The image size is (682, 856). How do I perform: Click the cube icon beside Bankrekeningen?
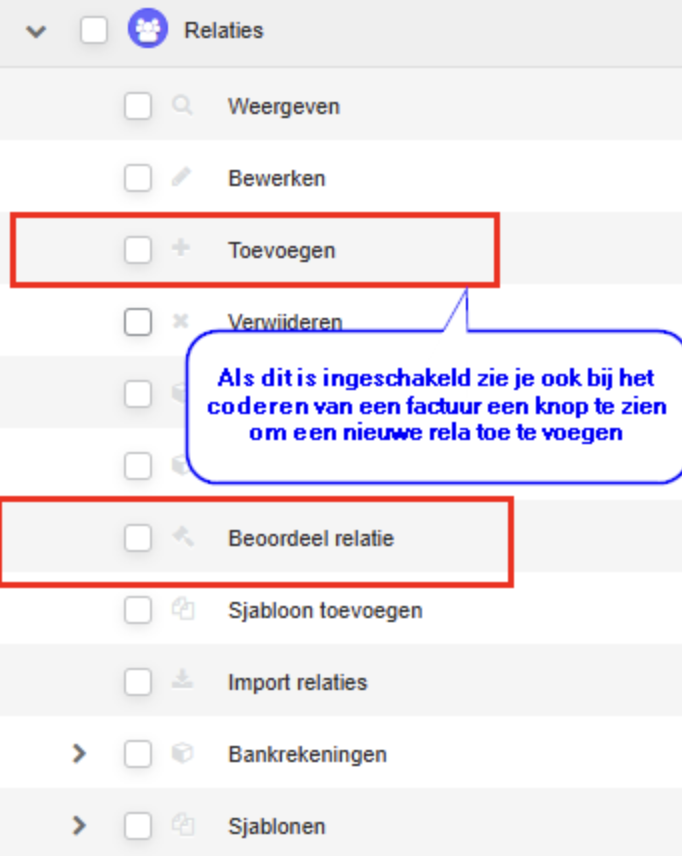click(182, 754)
